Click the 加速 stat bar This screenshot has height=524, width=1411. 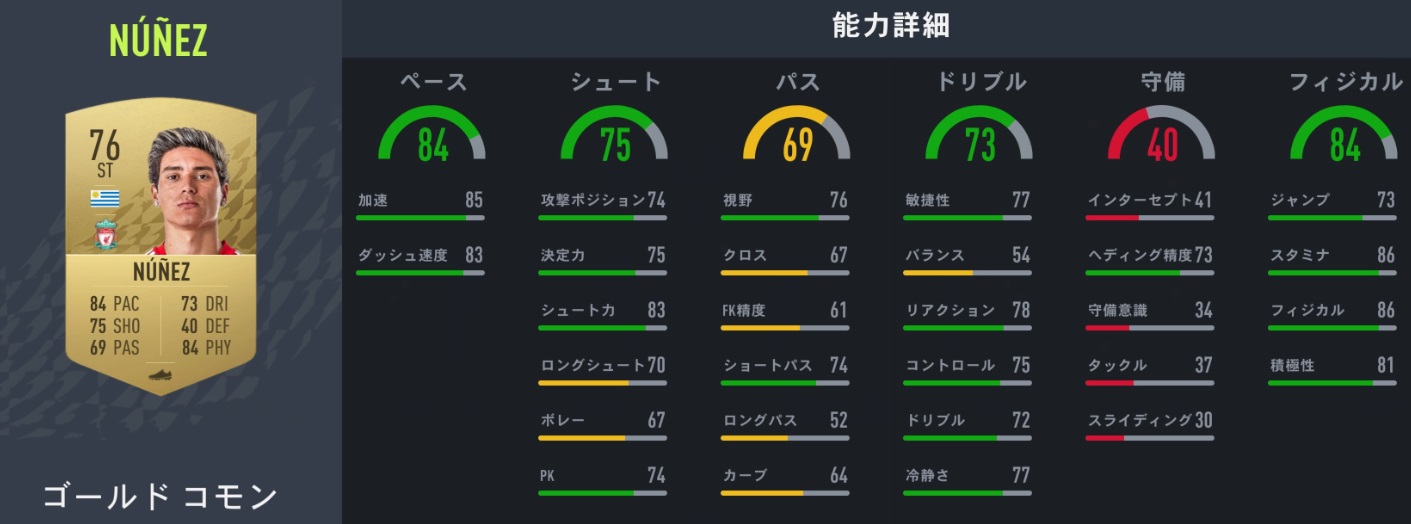[420, 217]
